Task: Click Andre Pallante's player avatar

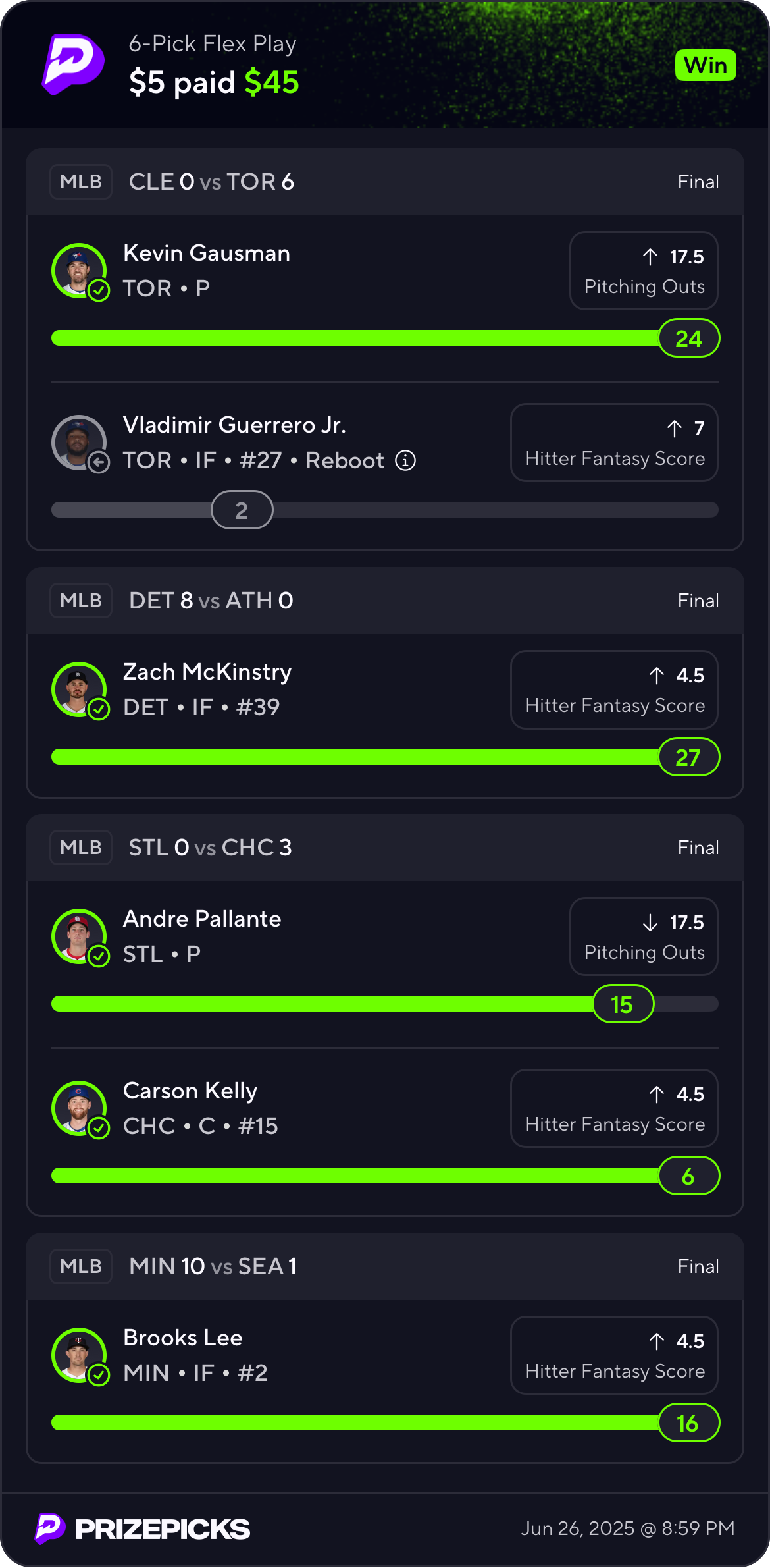Action: 79,936
